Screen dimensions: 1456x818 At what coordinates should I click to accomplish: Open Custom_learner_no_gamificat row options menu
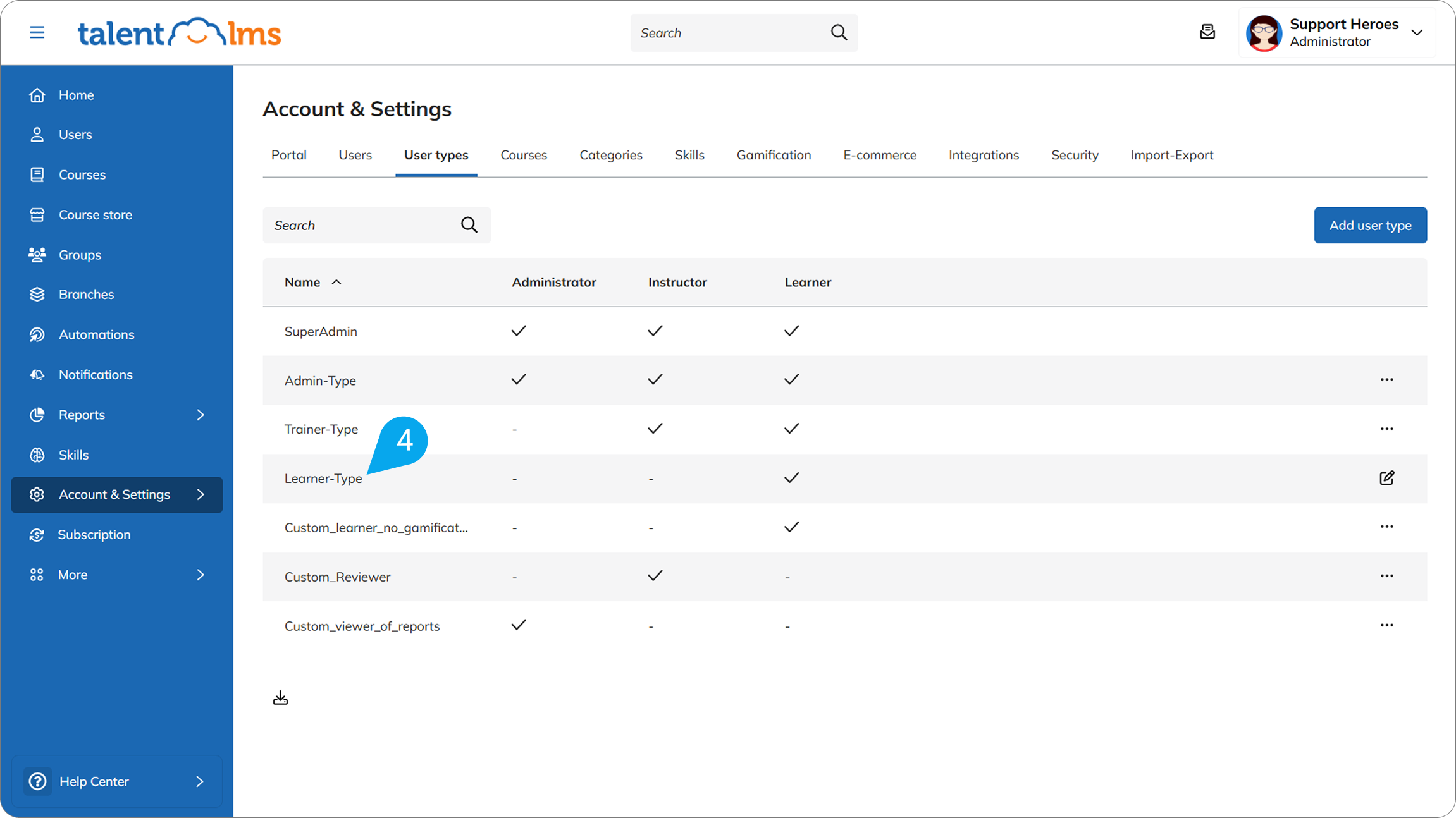[x=1386, y=527]
